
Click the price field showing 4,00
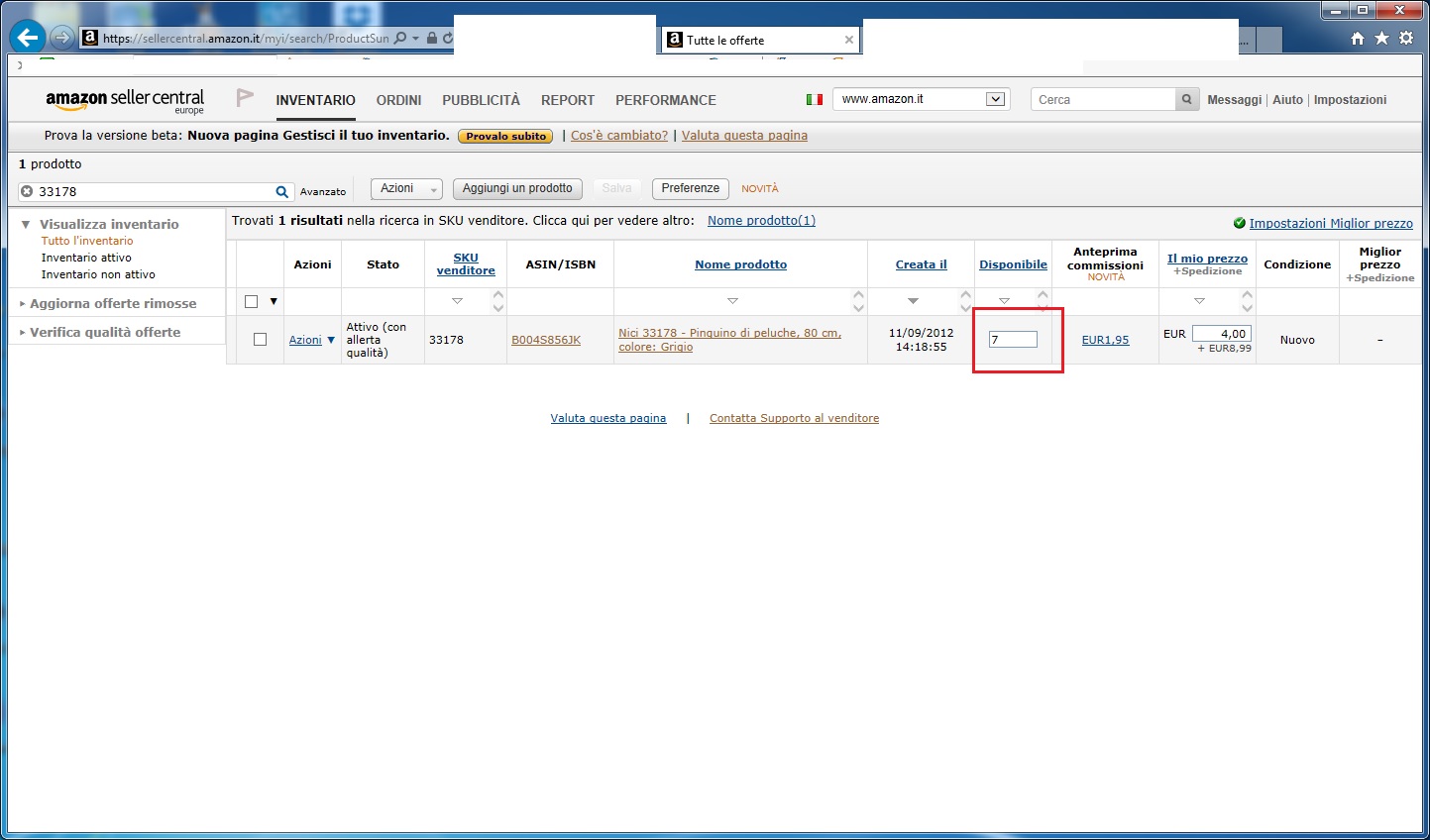pyautogui.click(x=1221, y=334)
